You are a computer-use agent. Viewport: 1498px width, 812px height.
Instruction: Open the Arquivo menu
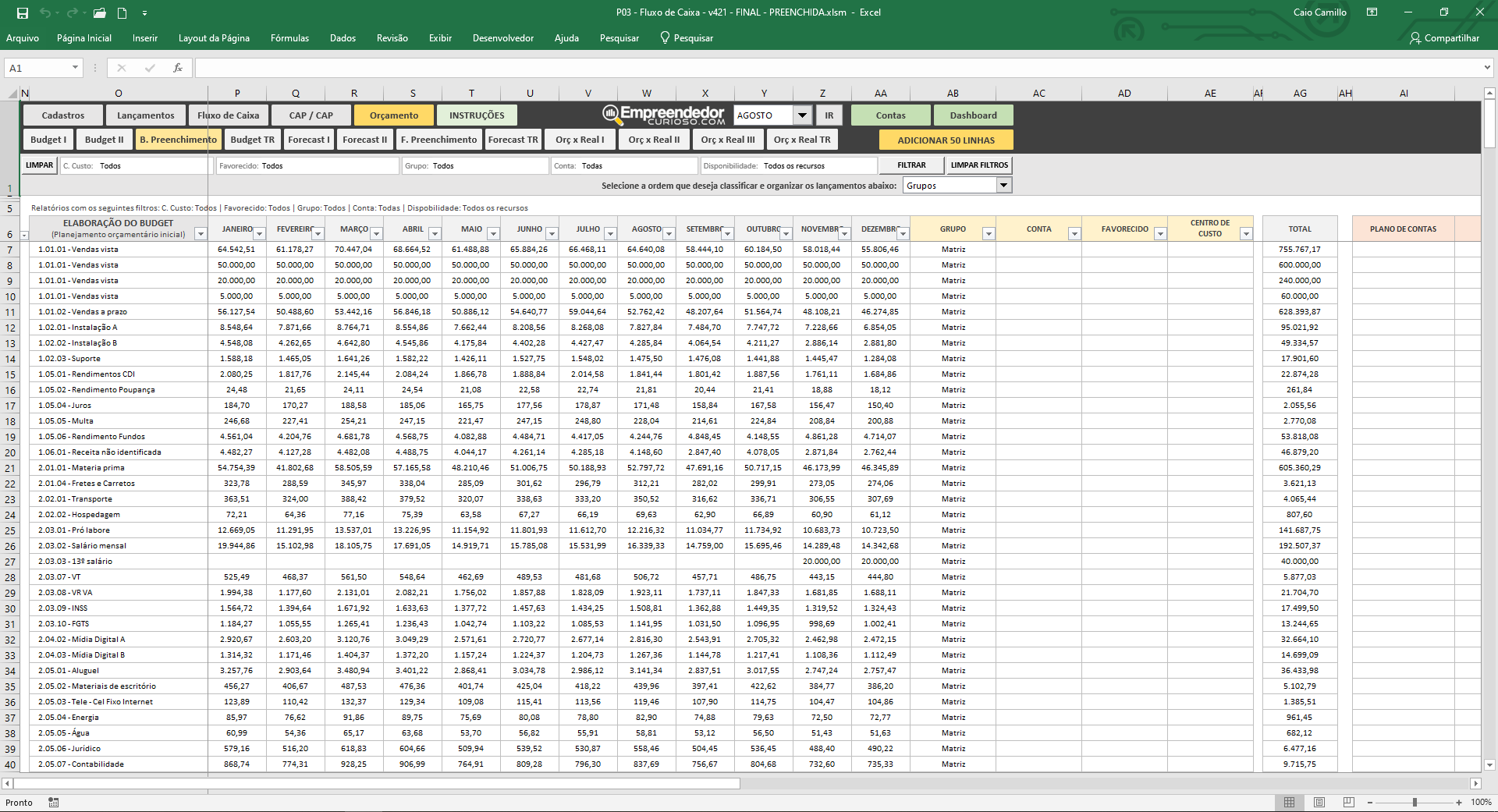pyautogui.click(x=22, y=37)
